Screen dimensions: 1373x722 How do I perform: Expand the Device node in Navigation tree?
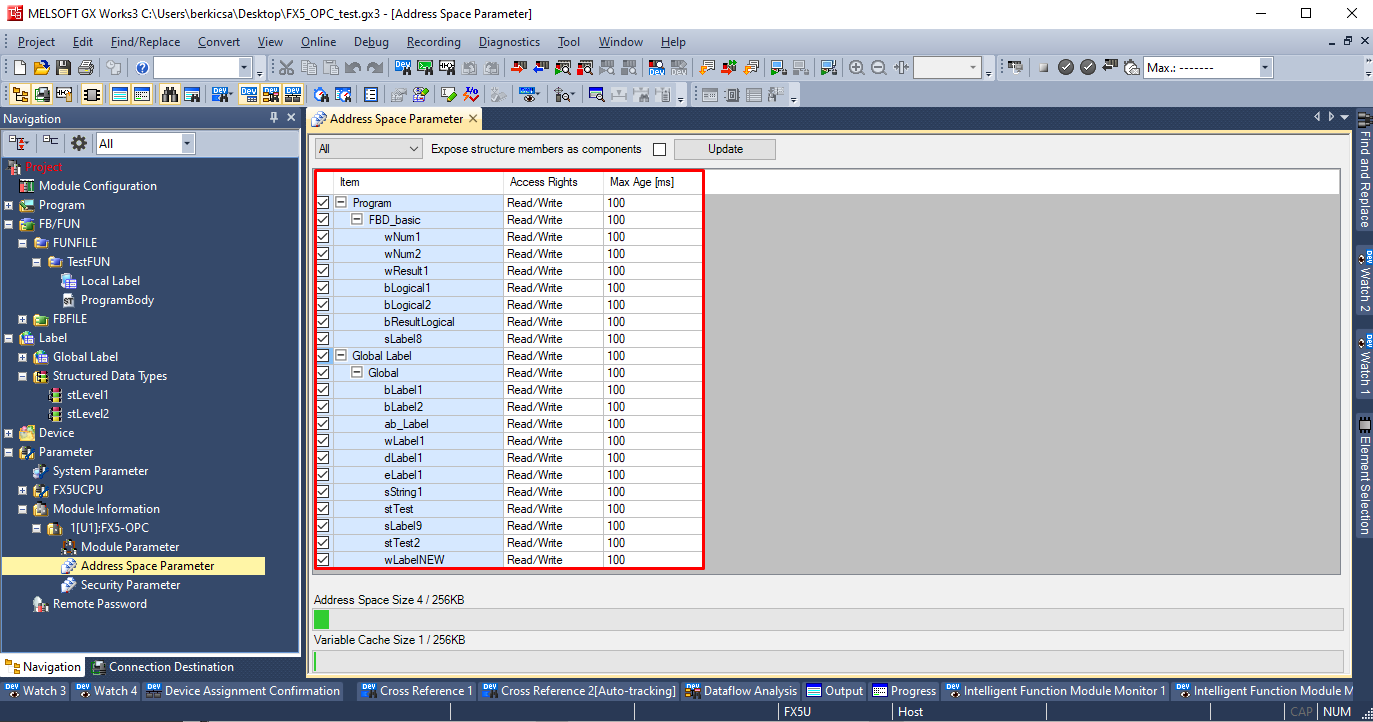9,433
